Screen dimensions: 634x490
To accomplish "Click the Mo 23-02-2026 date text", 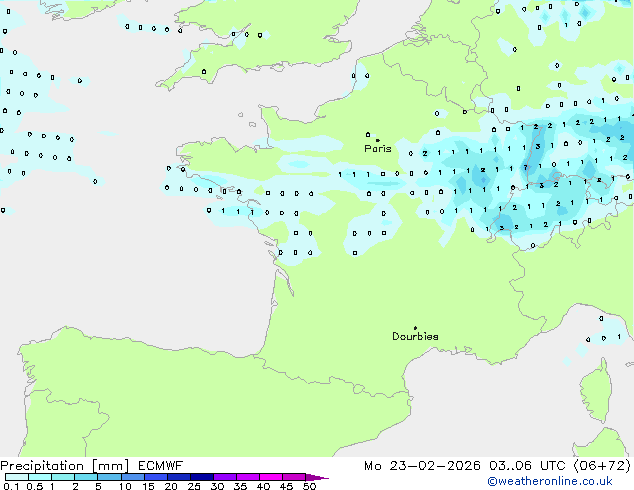I will [x=422, y=466].
